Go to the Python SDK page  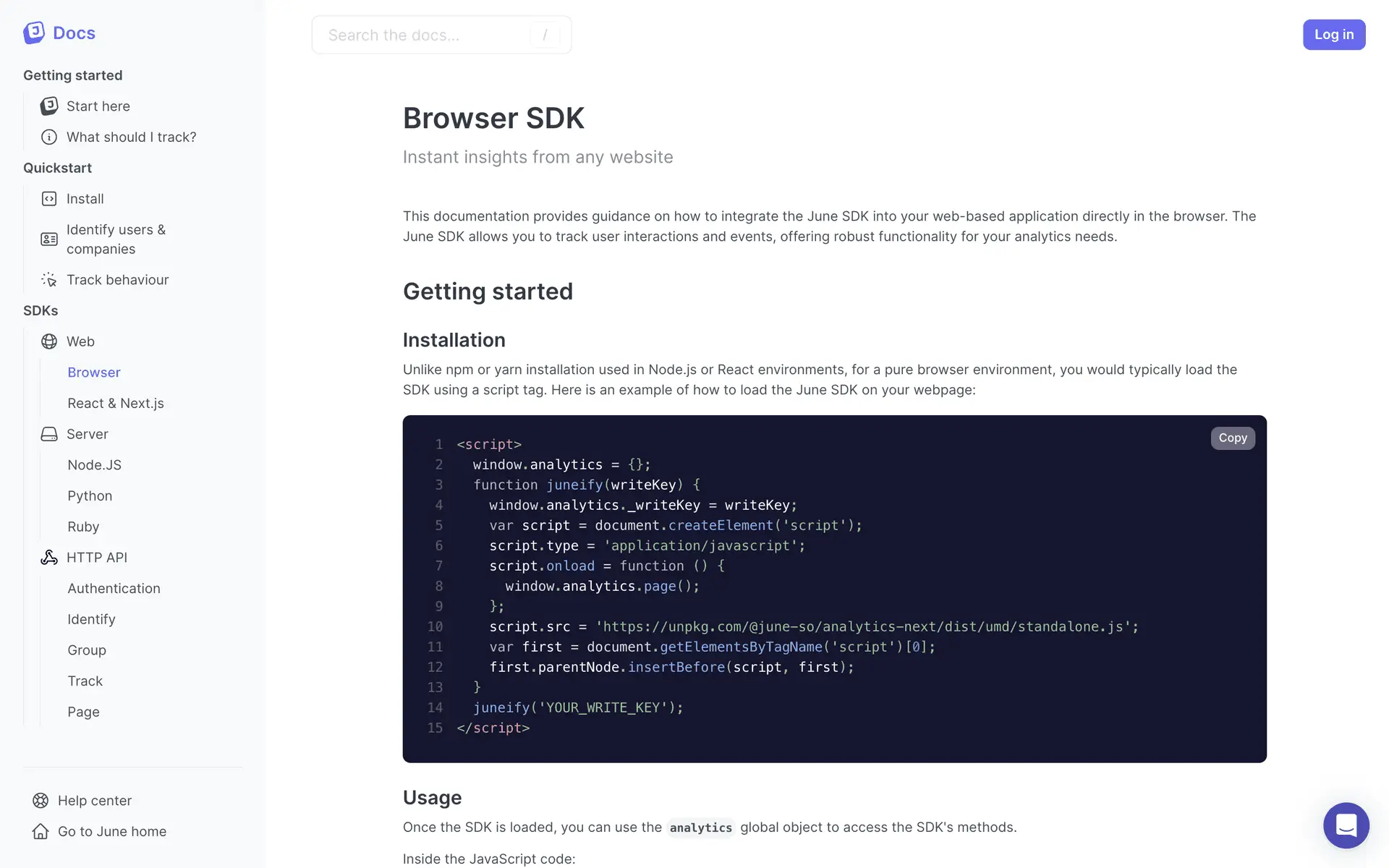90,496
